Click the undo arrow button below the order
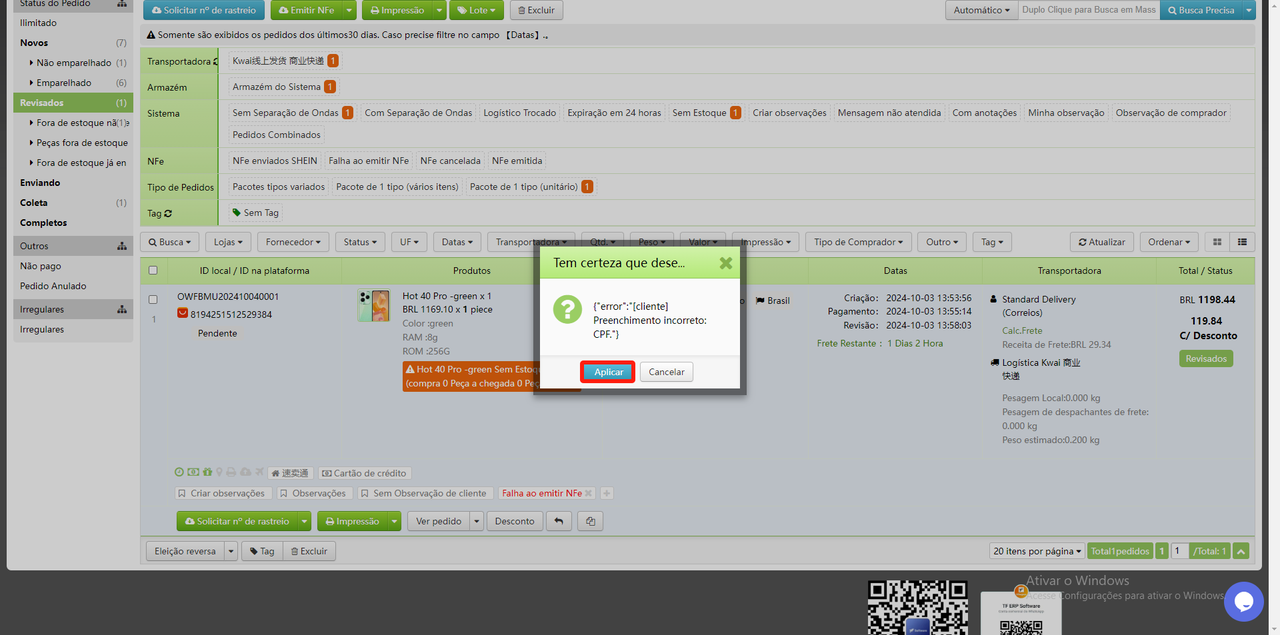Viewport: 1280px width, 635px height. 558,520
